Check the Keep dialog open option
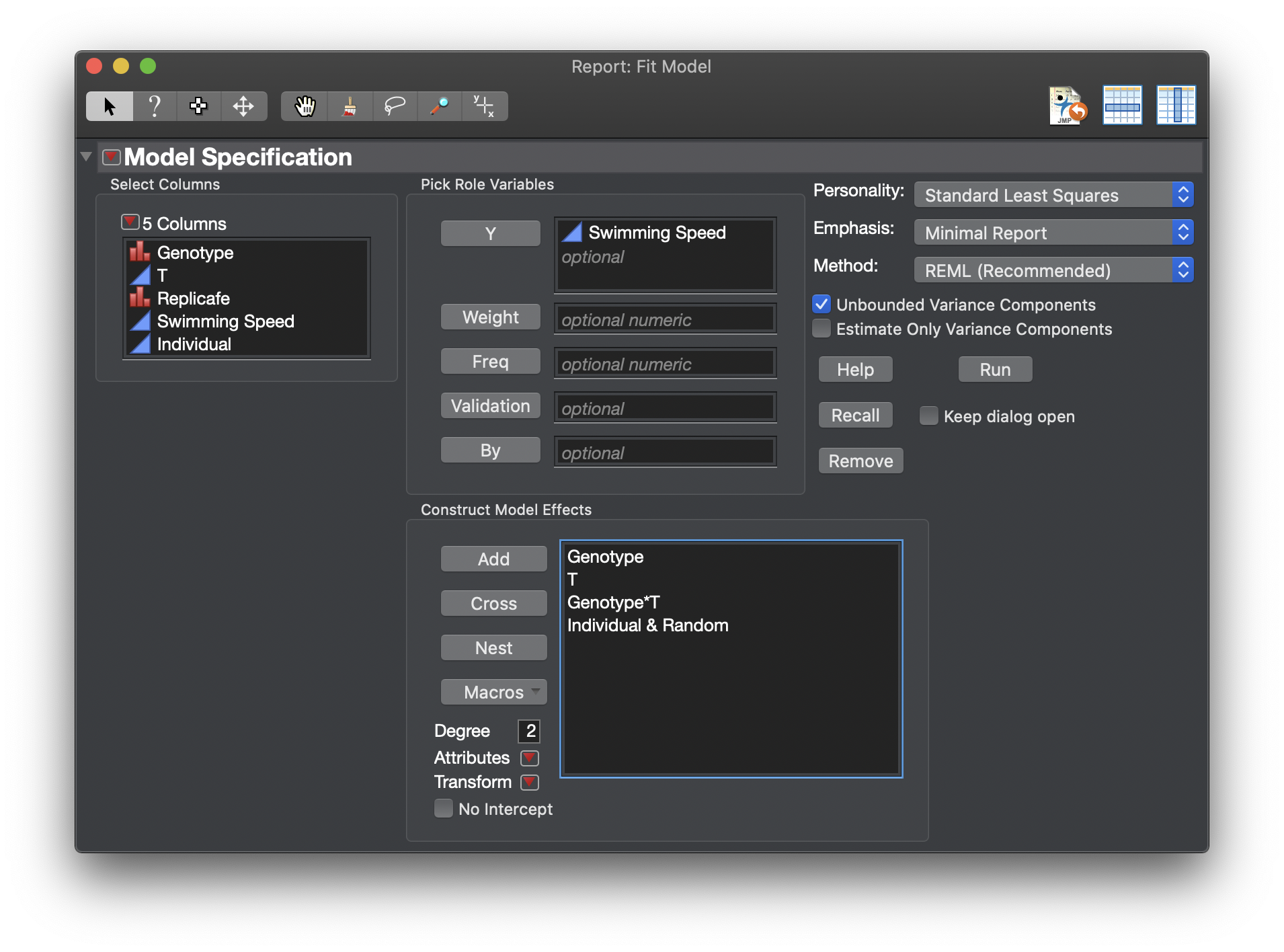 coord(928,416)
